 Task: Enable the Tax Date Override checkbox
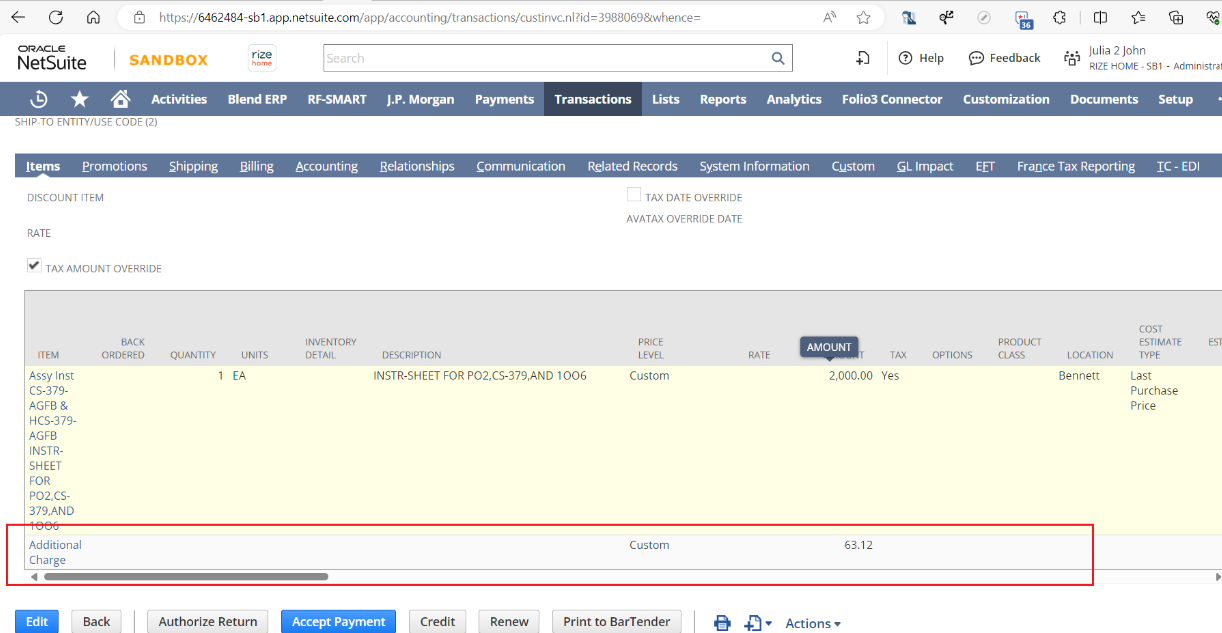[634, 195]
